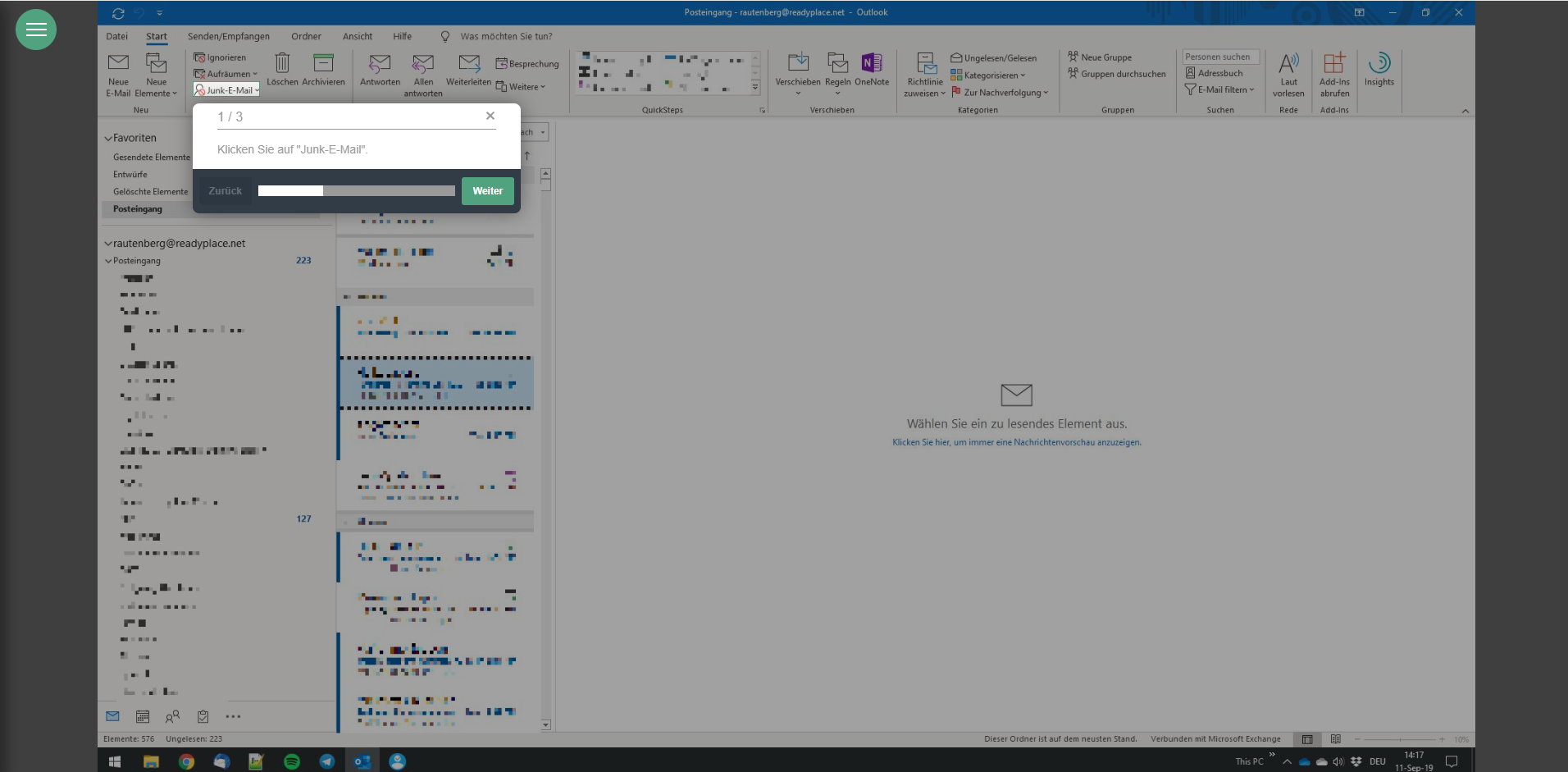
Task: Open the Insights add-in
Action: [x=1379, y=64]
